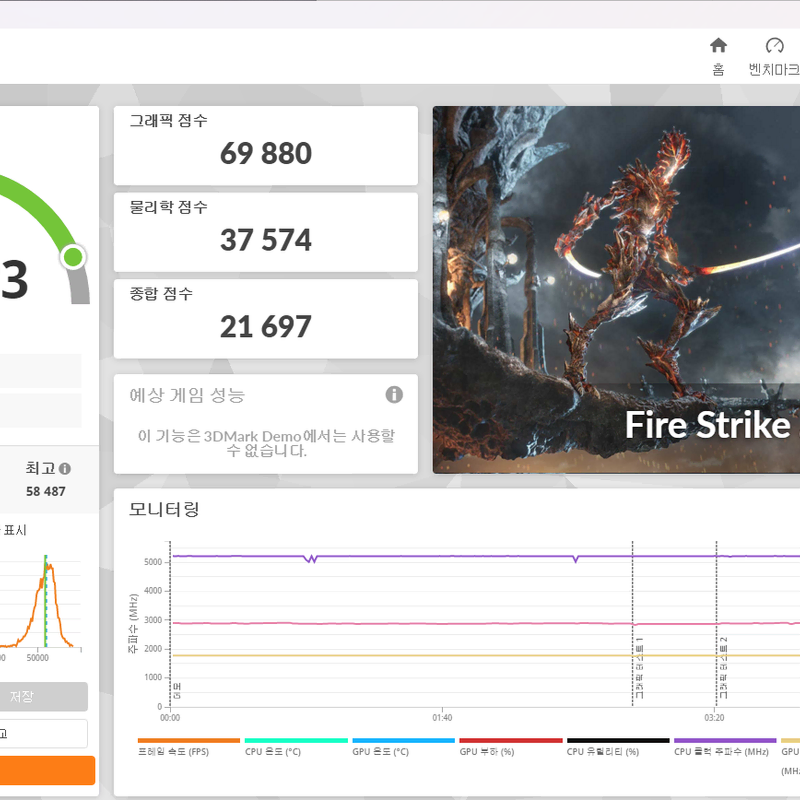Click the 그래픽 테스트 1 timeline marker
800x800 pixels.
639,667
